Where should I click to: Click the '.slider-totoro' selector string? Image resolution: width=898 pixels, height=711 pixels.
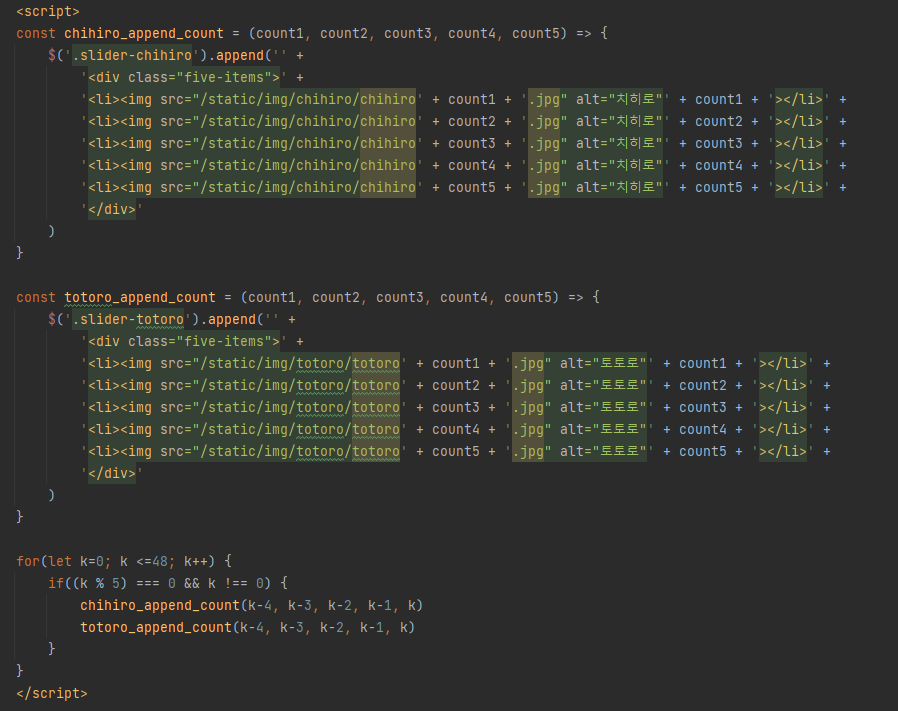(128, 320)
